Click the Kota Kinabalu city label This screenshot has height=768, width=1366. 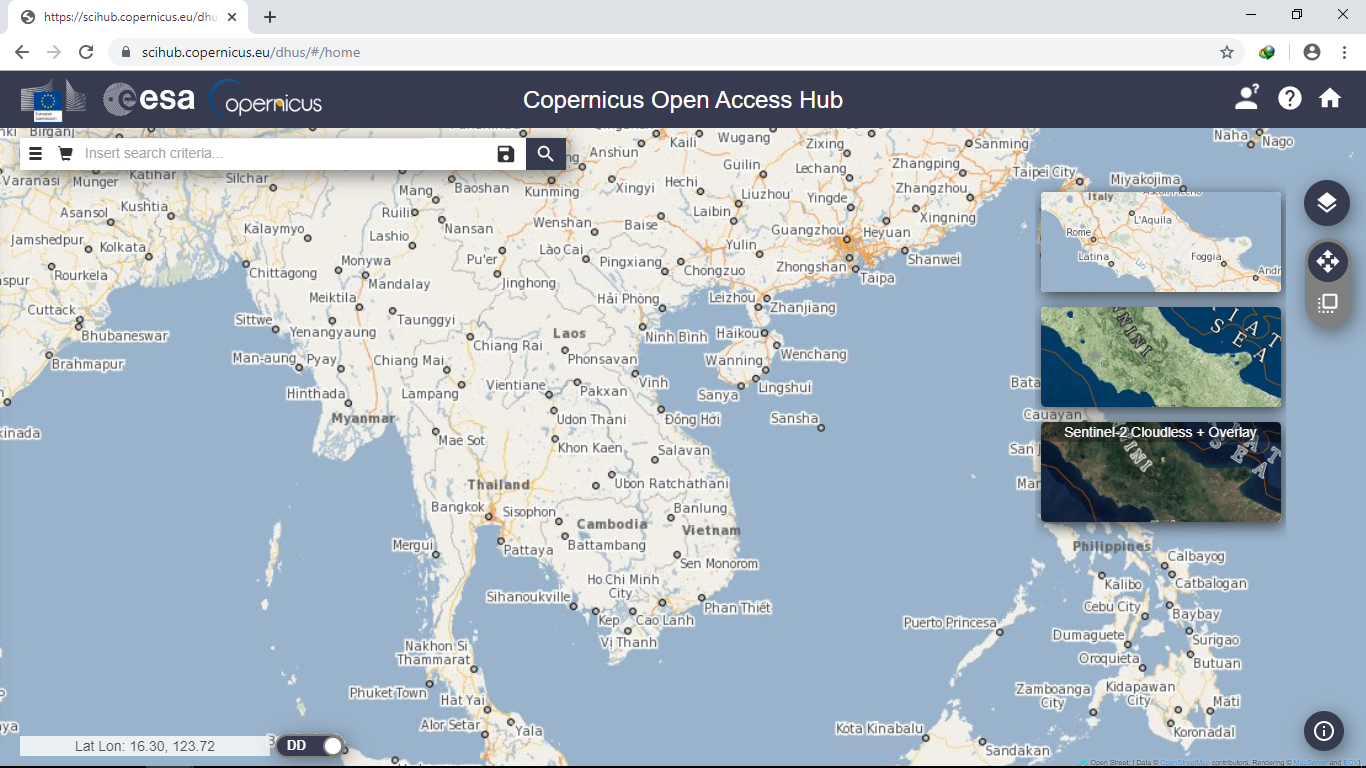(x=880, y=728)
